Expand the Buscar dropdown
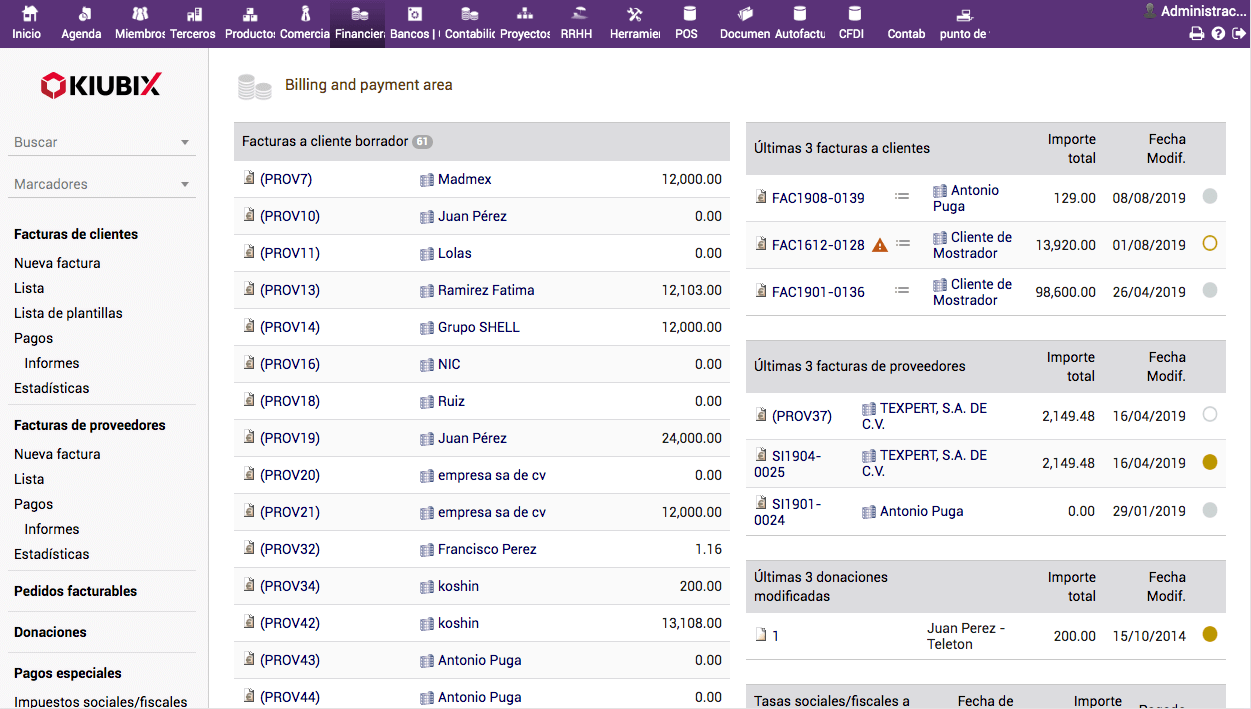Viewport: 1251px width, 709px height. [185, 143]
